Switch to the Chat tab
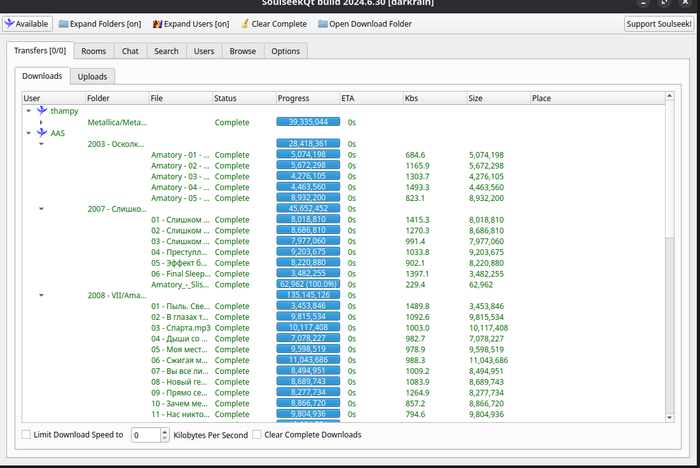Viewport: 700px width, 468px height. point(130,51)
